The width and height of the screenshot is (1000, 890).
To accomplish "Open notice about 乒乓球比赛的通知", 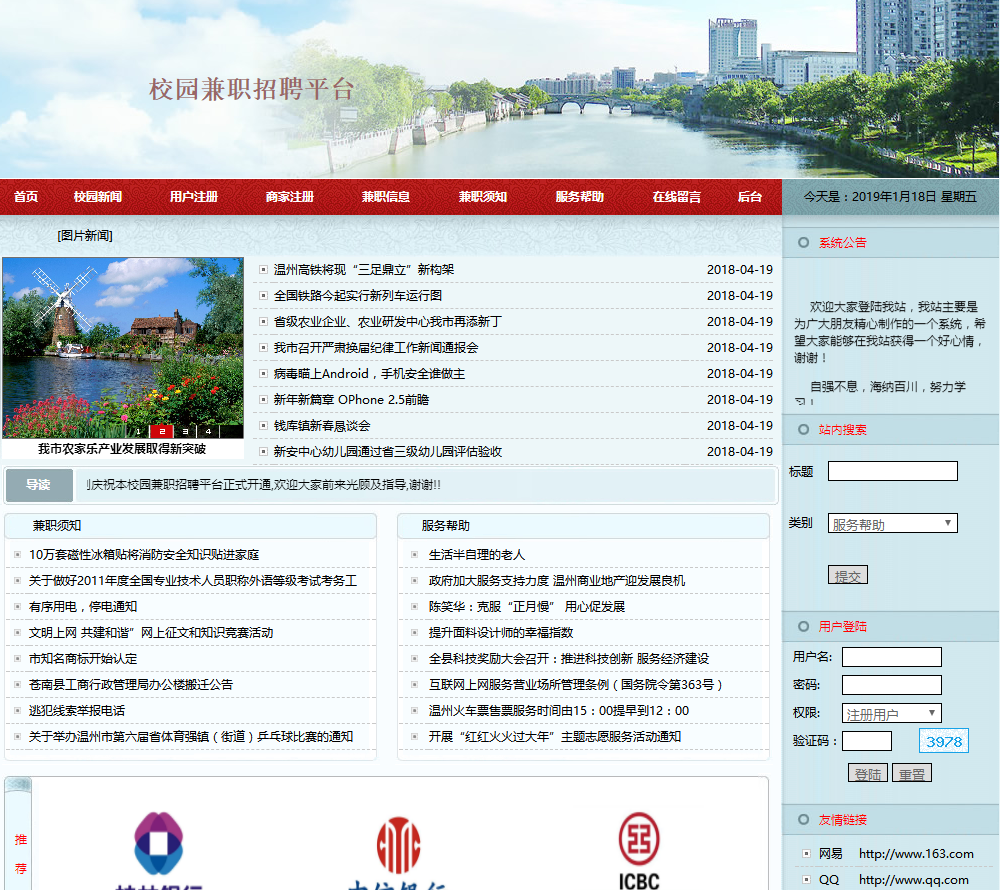I will pos(191,737).
